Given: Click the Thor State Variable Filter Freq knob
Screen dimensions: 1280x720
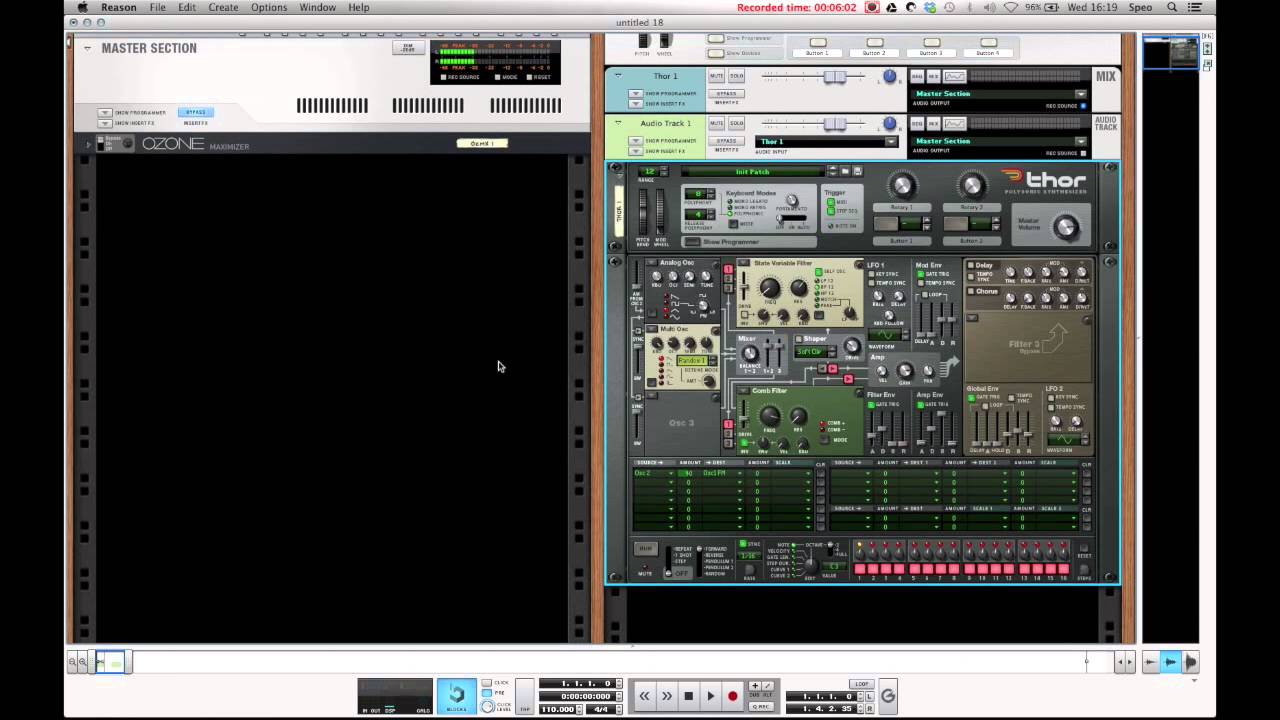Looking at the screenshot, I should click(770, 289).
